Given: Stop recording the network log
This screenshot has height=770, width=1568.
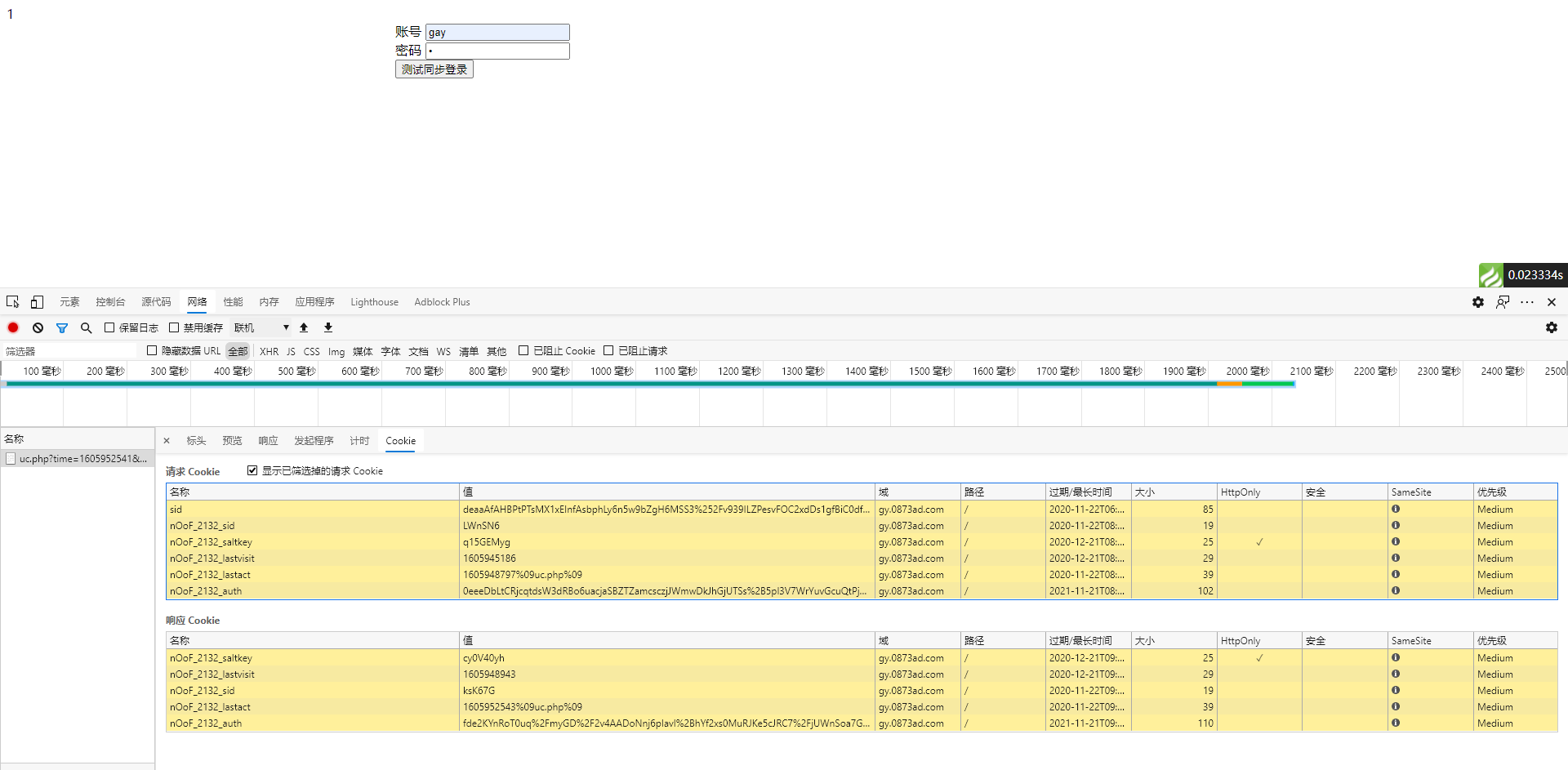Looking at the screenshot, I should click(13, 327).
